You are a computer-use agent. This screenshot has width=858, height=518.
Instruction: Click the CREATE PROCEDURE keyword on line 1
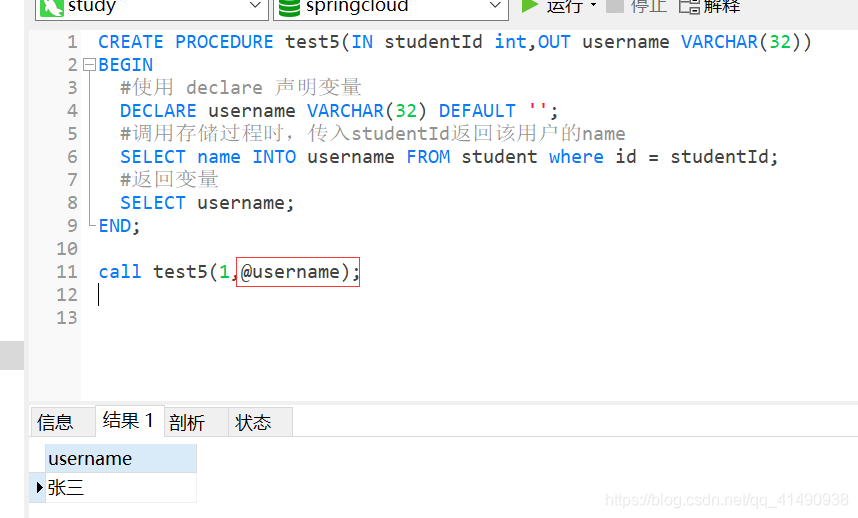coord(185,42)
